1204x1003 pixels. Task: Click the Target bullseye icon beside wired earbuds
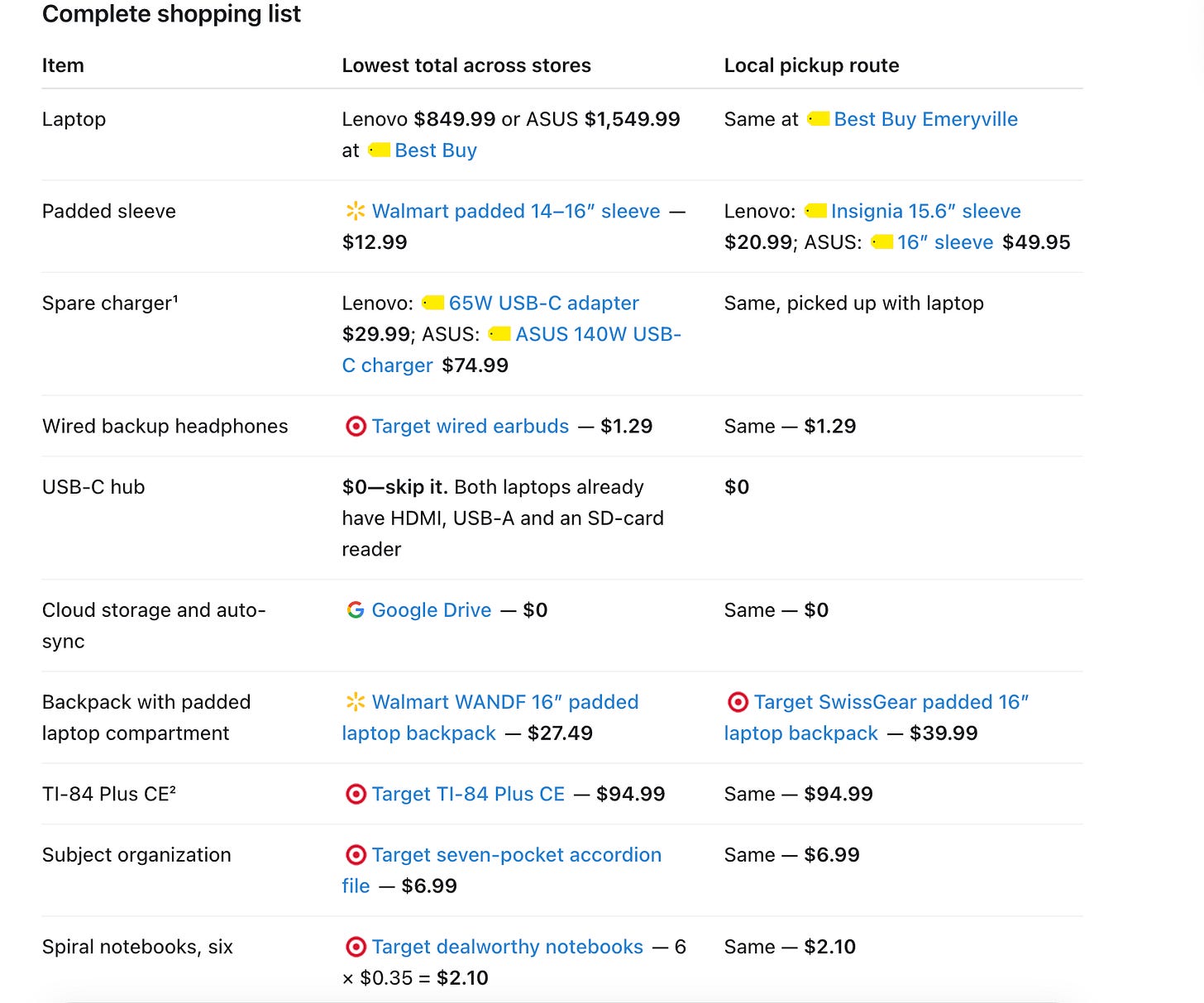(x=356, y=427)
